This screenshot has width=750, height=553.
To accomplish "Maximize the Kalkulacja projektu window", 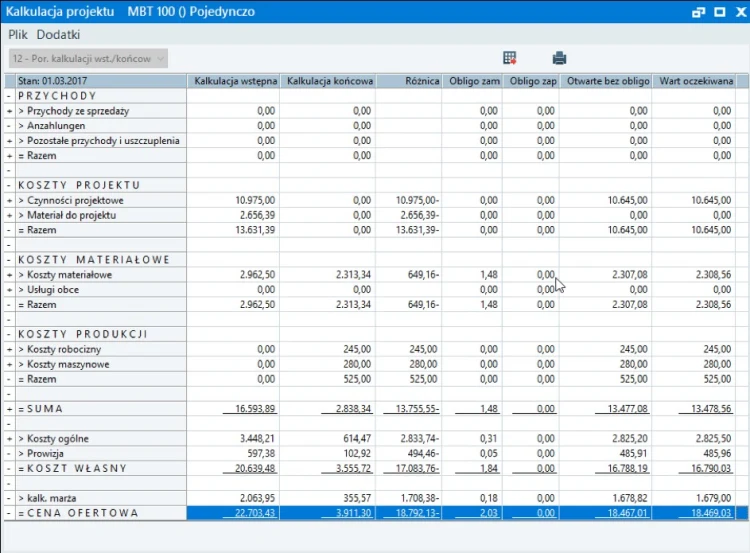I will coord(717,12).
